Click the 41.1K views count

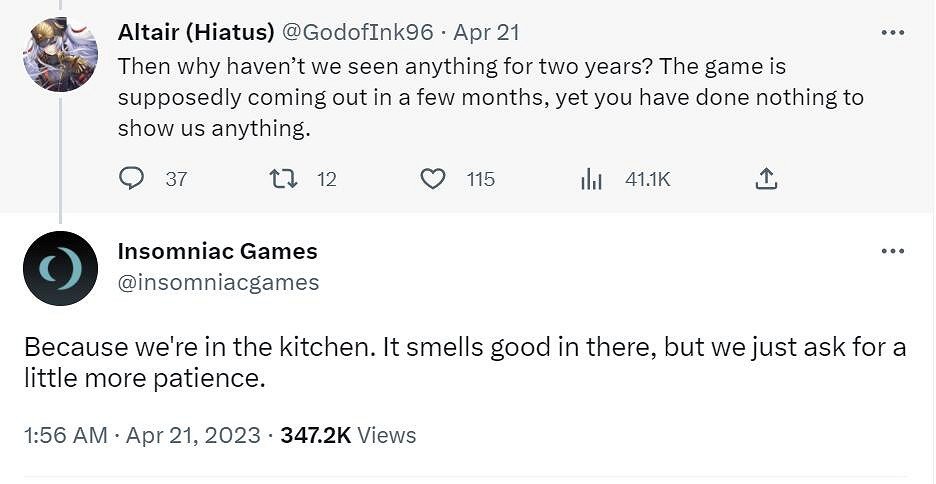pyautogui.click(x=647, y=179)
